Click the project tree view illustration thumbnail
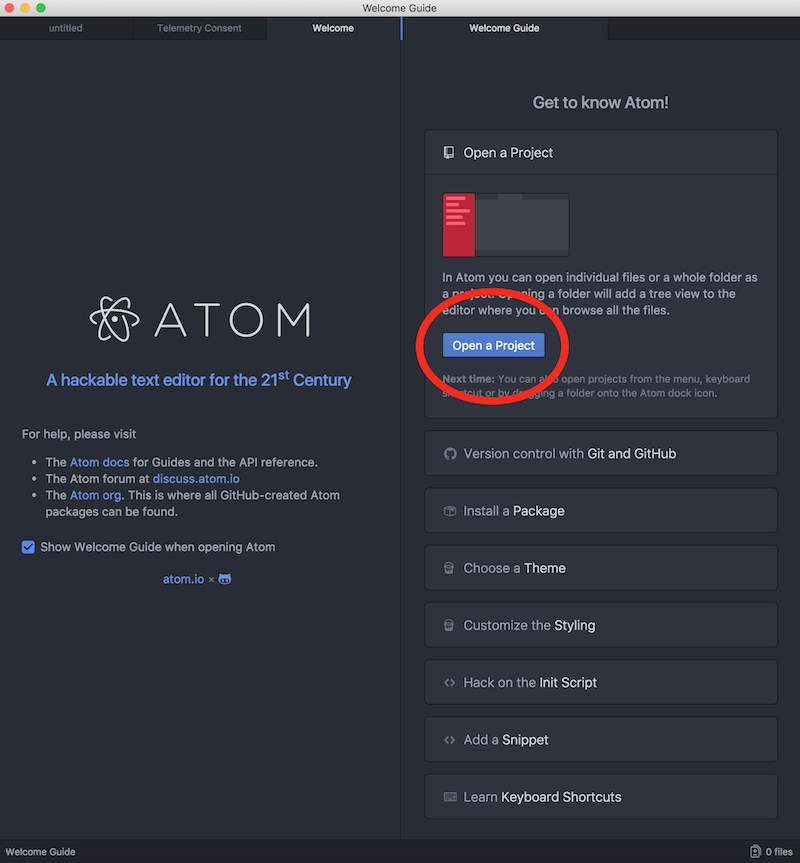The width and height of the screenshot is (800, 863). (506, 225)
